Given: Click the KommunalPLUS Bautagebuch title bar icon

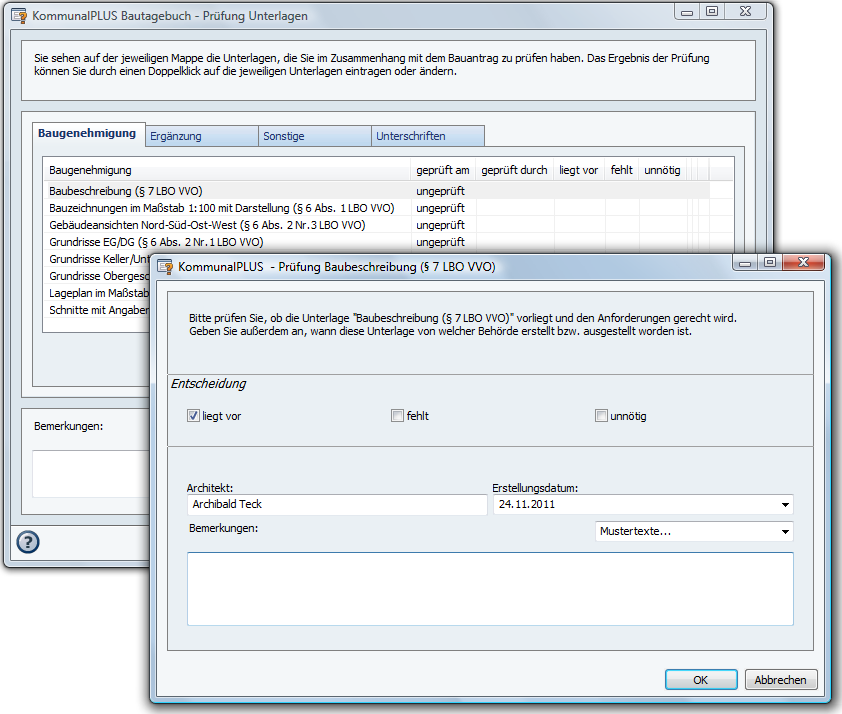Looking at the screenshot, I should click(x=19, y=16).
